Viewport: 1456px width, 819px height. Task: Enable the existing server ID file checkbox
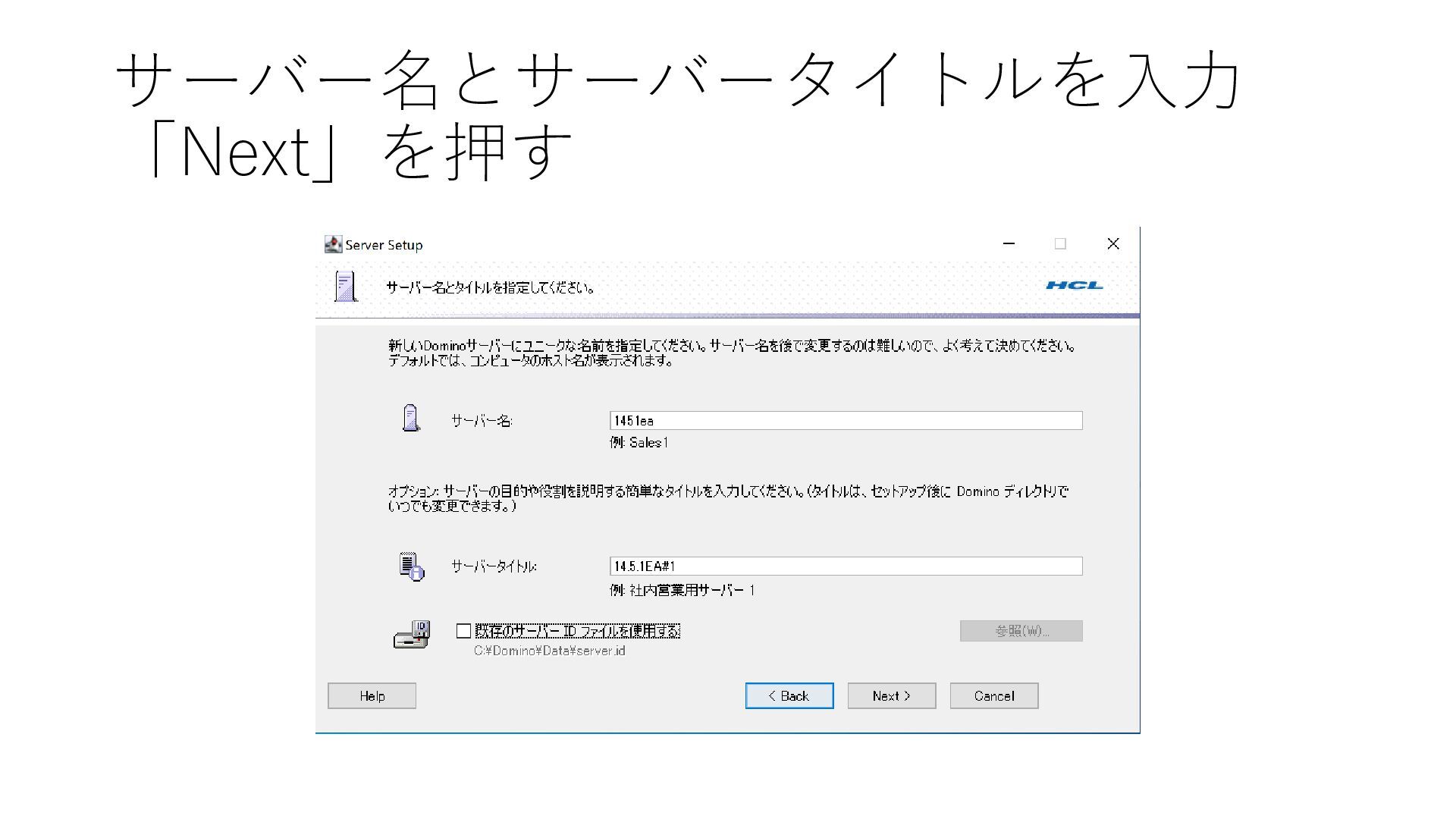463,631
